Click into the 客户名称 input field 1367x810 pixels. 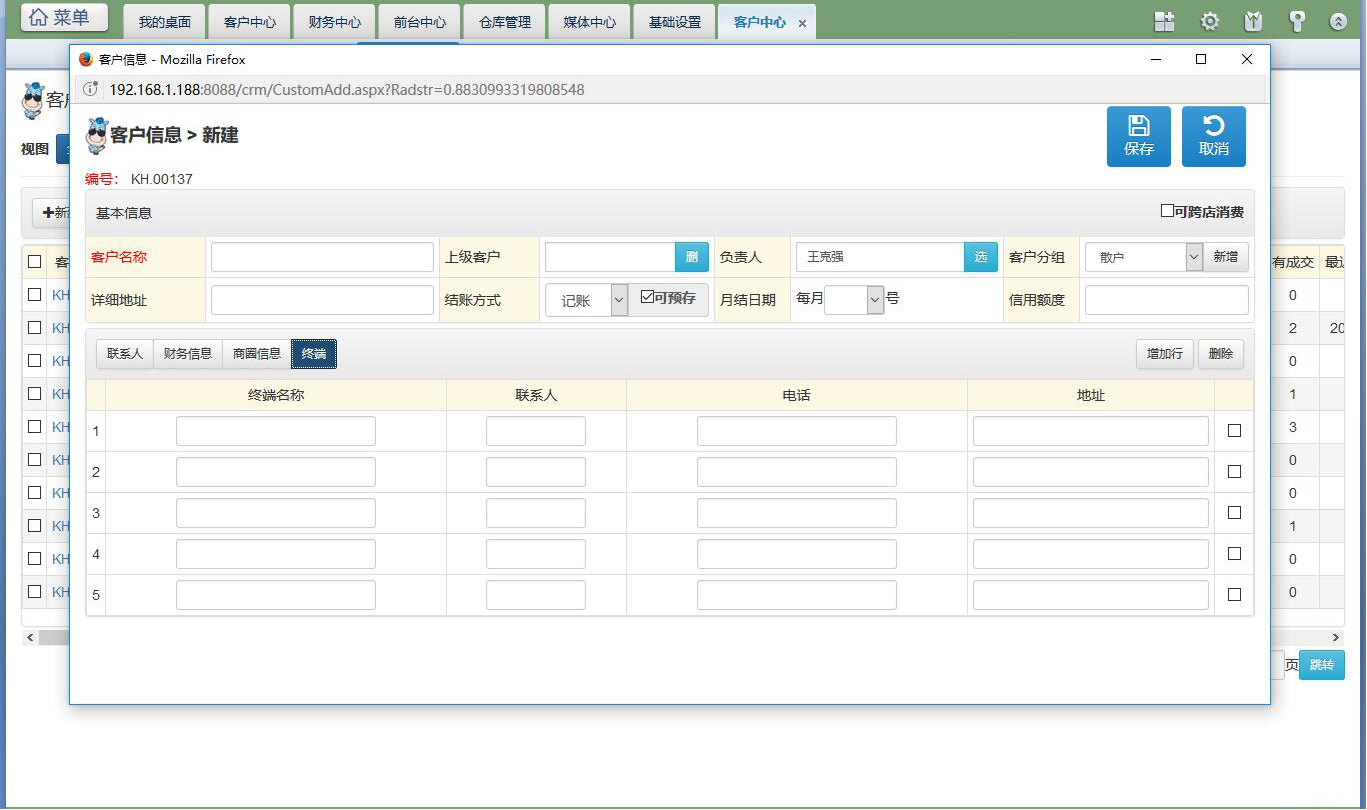coord(322,257)
